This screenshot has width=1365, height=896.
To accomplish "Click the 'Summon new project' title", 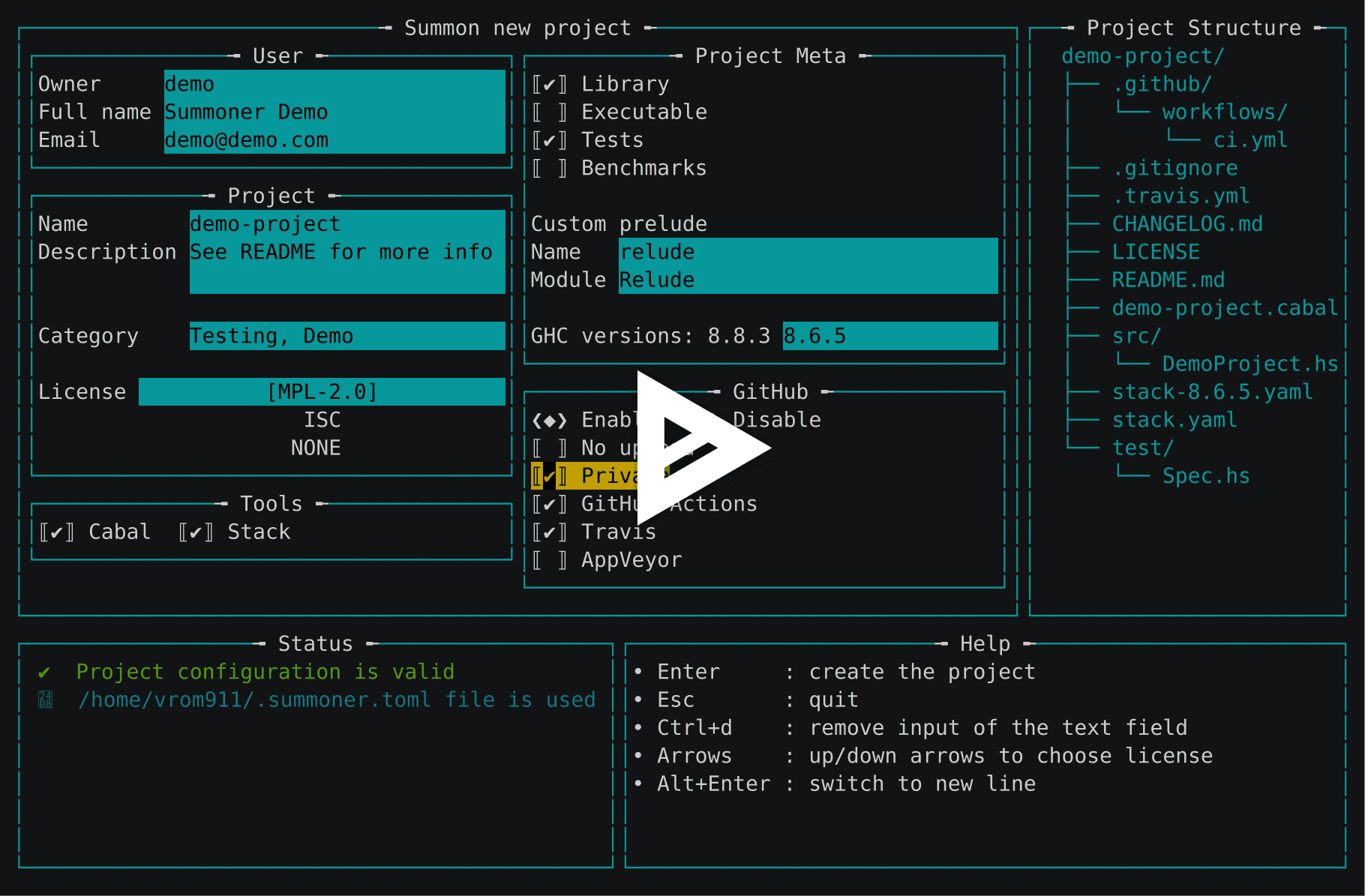I will tap(517, 28).
